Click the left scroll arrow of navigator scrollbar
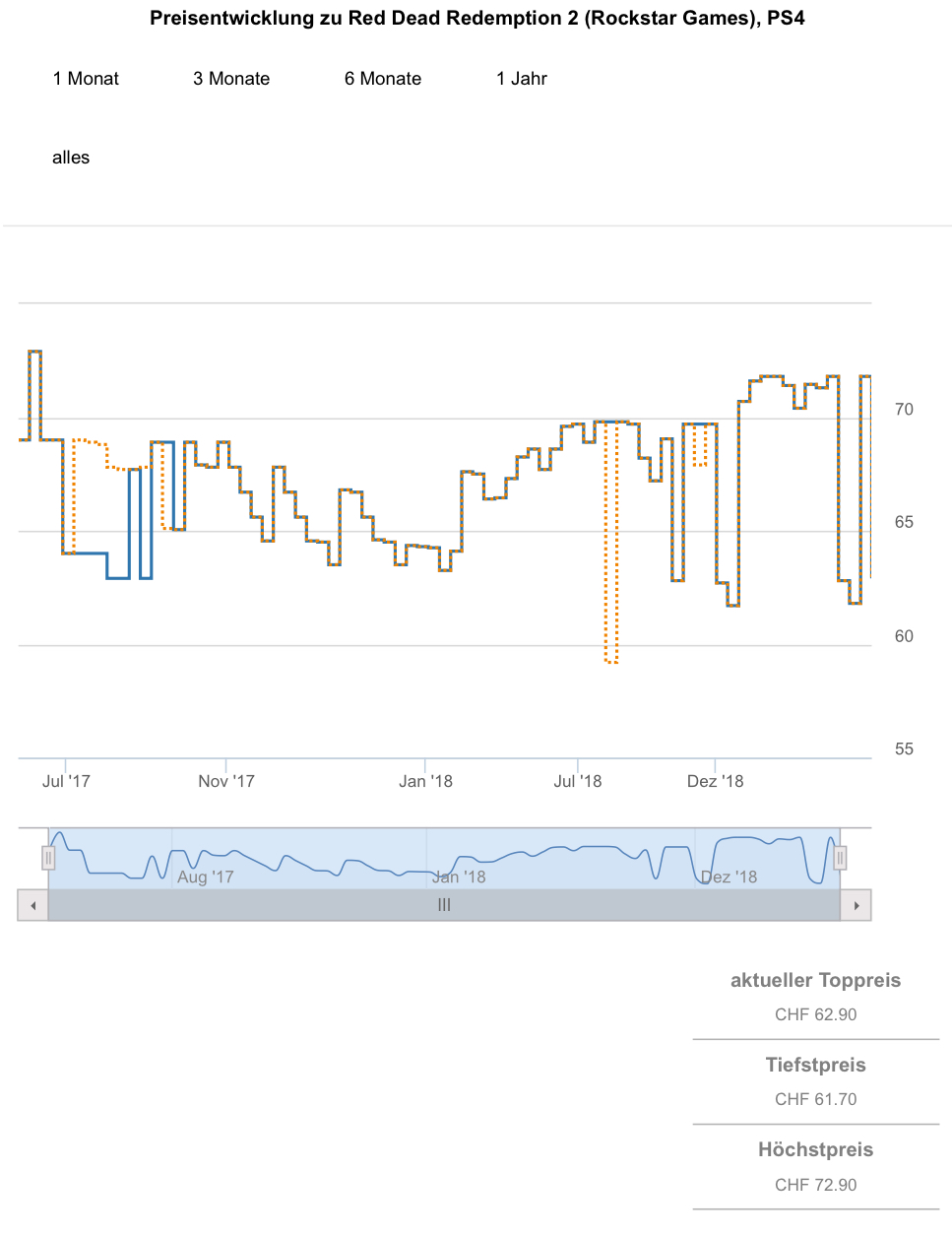 point(32,905)
